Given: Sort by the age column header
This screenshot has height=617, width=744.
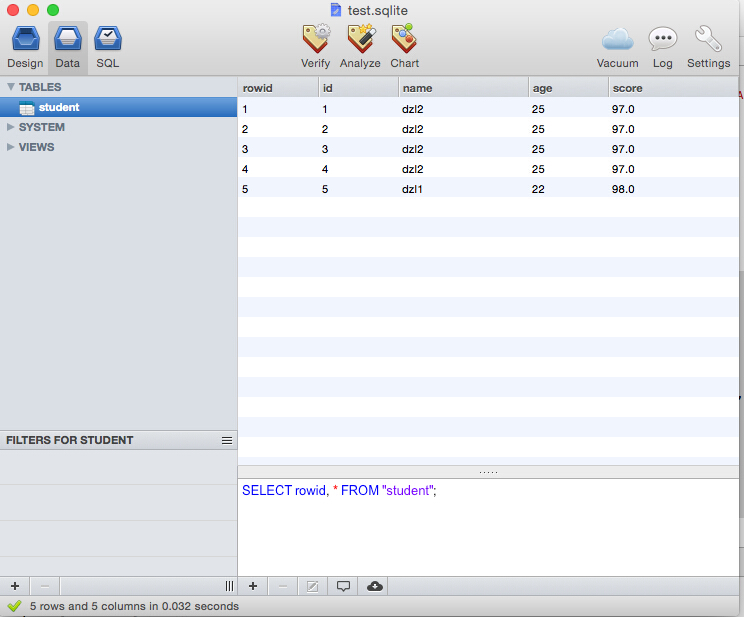Looking at the screenshot, I should (568, 88).
